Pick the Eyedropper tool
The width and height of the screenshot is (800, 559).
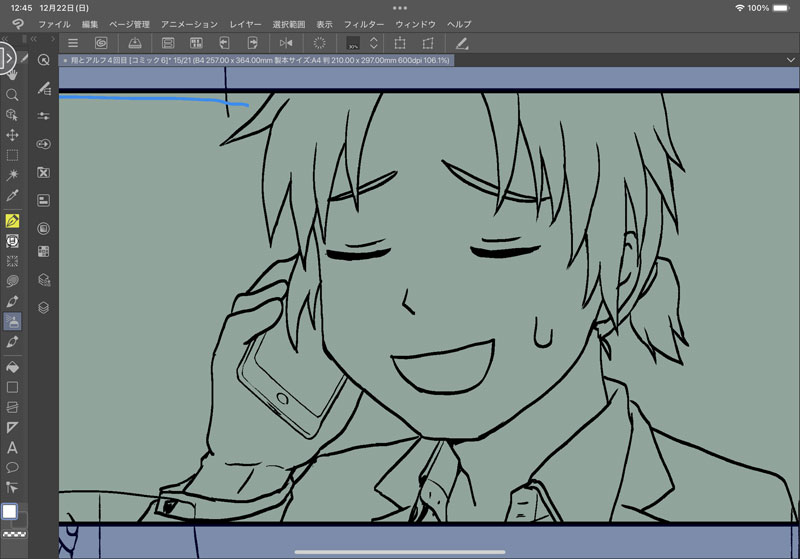click(13, 196)
